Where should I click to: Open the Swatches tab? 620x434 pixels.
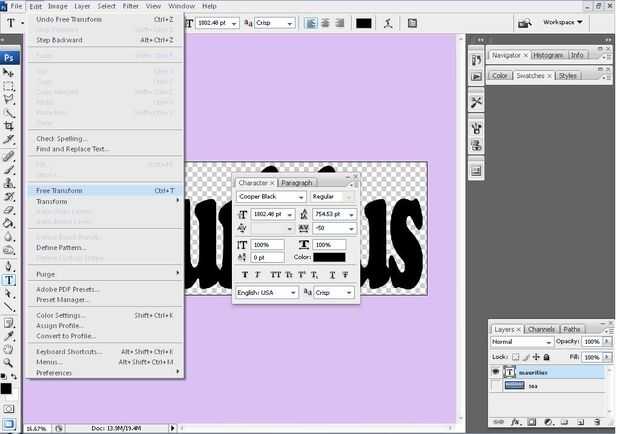point(530,75)
